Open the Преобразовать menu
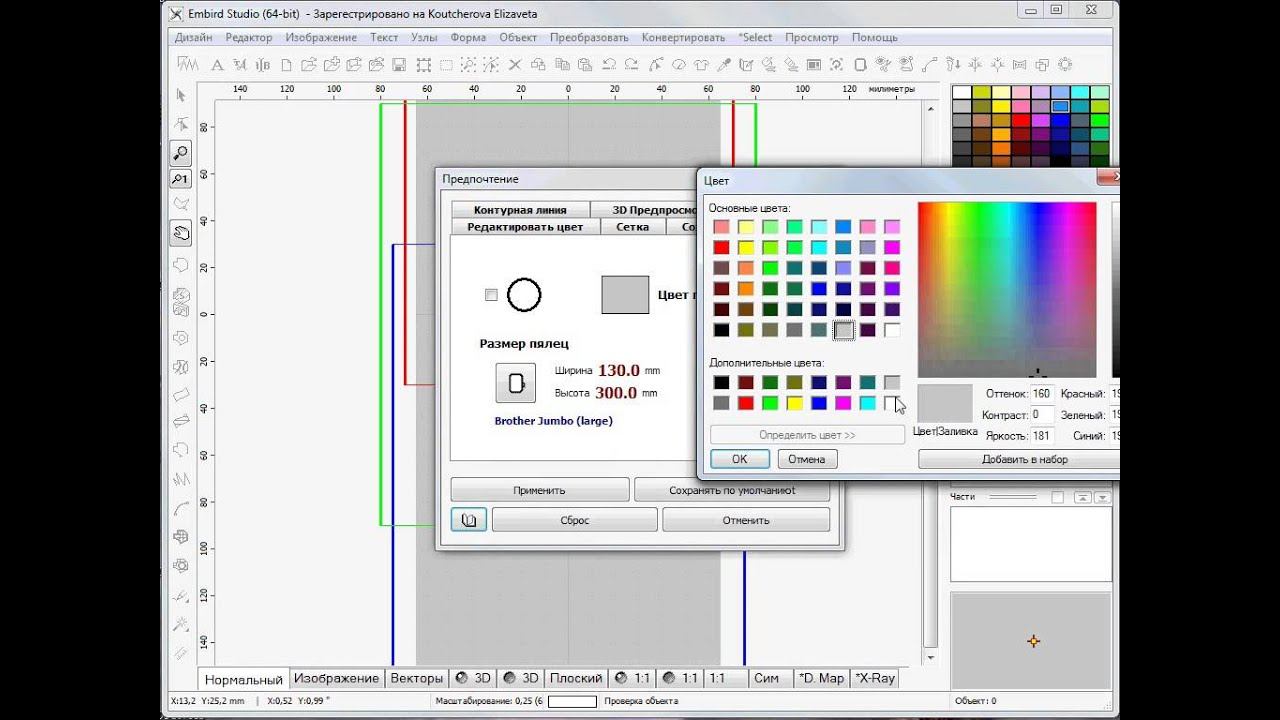Viewport: 1280px width, 720px height. [589, 37]
